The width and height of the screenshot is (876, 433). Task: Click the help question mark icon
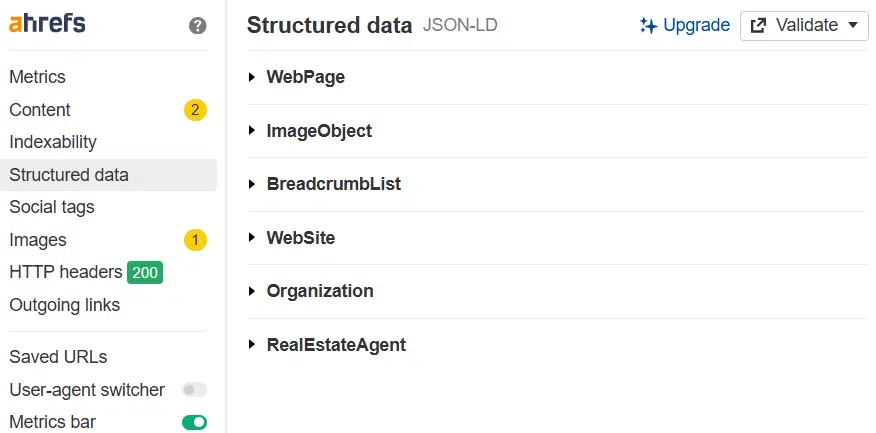[x=198, y=26]
